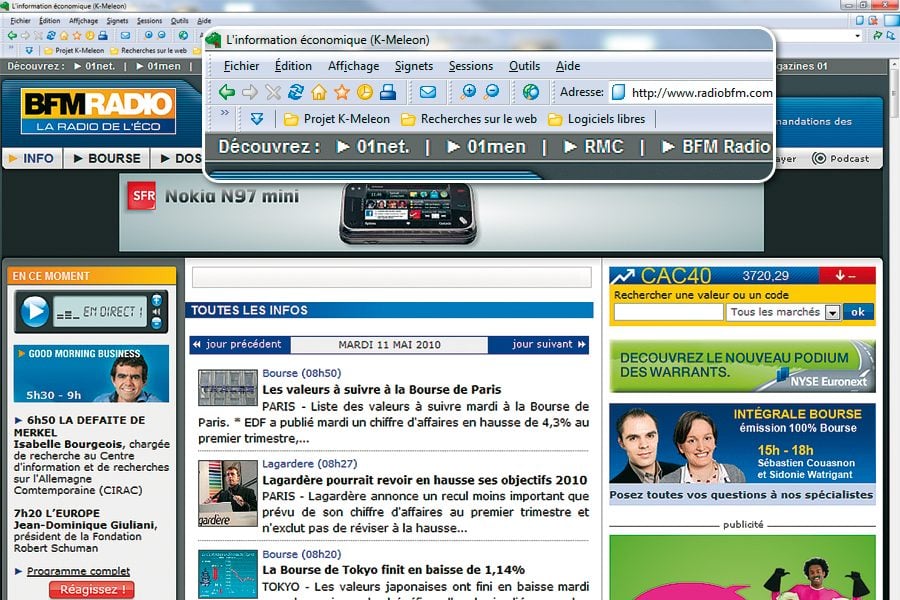Play the 'En direct' radio stream

pyautogui.click(x=35, y=312)
